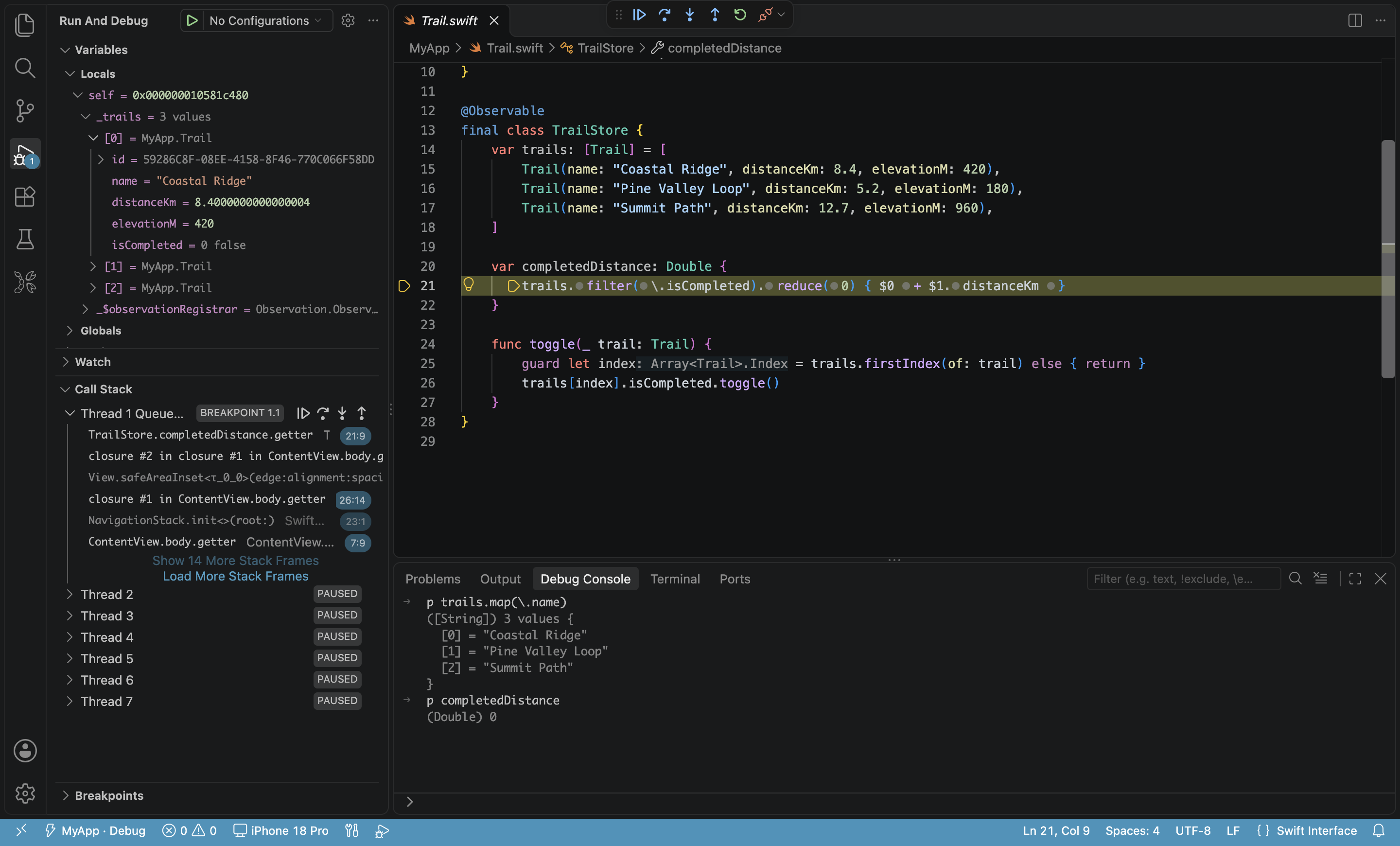Click Step Over in debug toolbar
Viewport: 1400px width, 846px height.
click(664, 15)
